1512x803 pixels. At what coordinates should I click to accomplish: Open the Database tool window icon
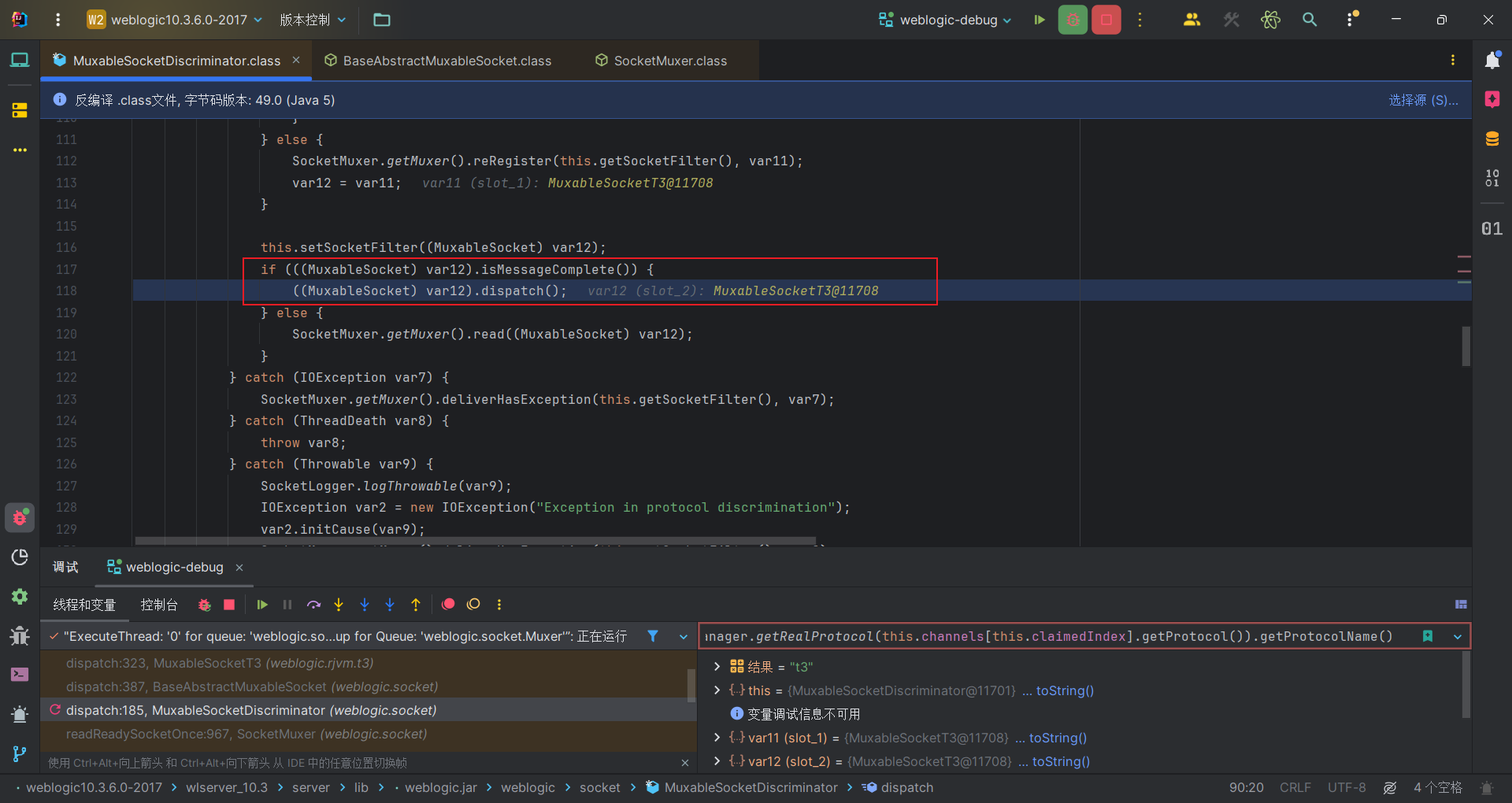point(1492,139)
